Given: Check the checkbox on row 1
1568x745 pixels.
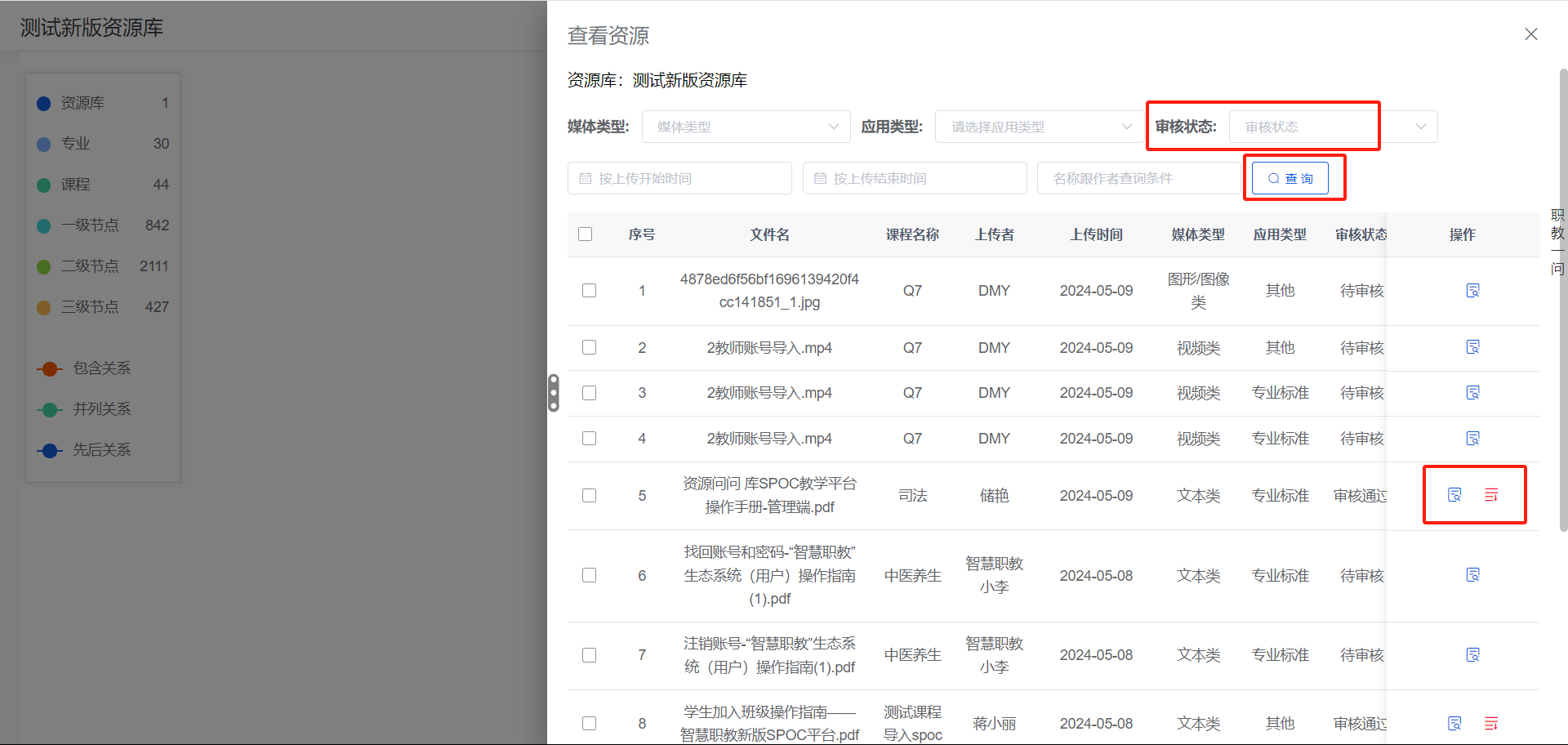Looking at the screenshot, I should tap(590, 290).
